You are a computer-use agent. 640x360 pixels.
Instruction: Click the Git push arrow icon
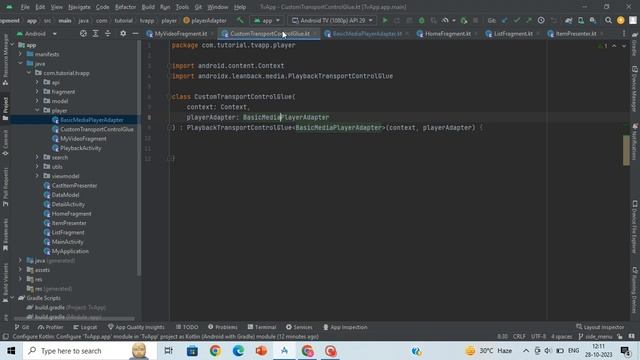pos(529,20)
